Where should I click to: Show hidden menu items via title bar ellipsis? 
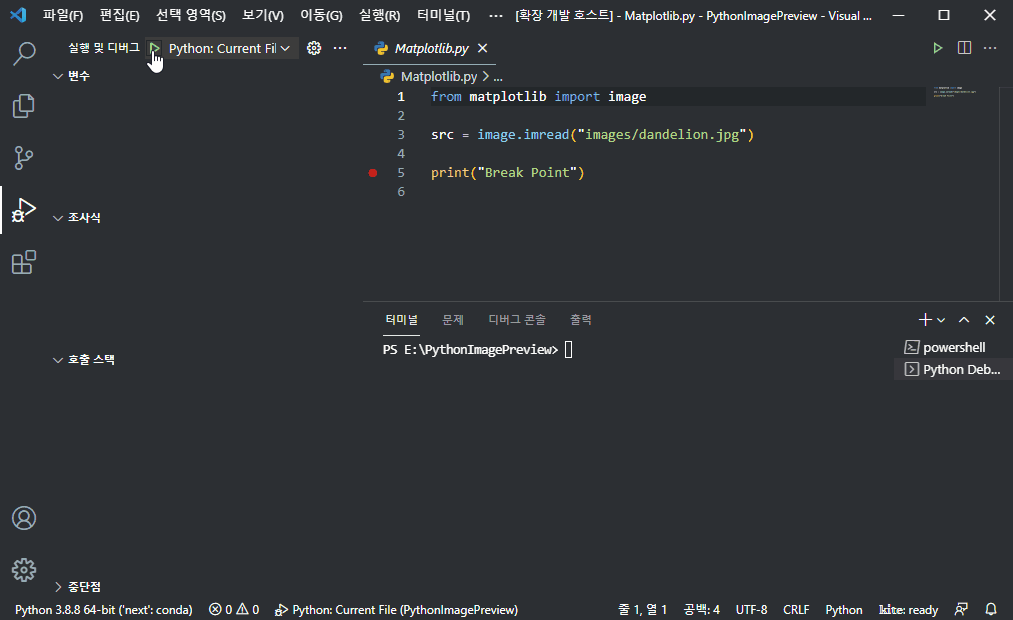pyautogui.click(x=496, y=16)
